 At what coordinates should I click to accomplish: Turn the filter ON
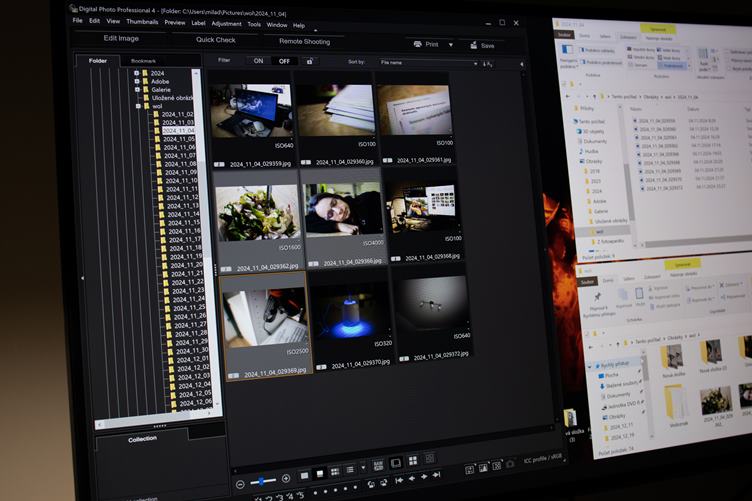[258, 61]
